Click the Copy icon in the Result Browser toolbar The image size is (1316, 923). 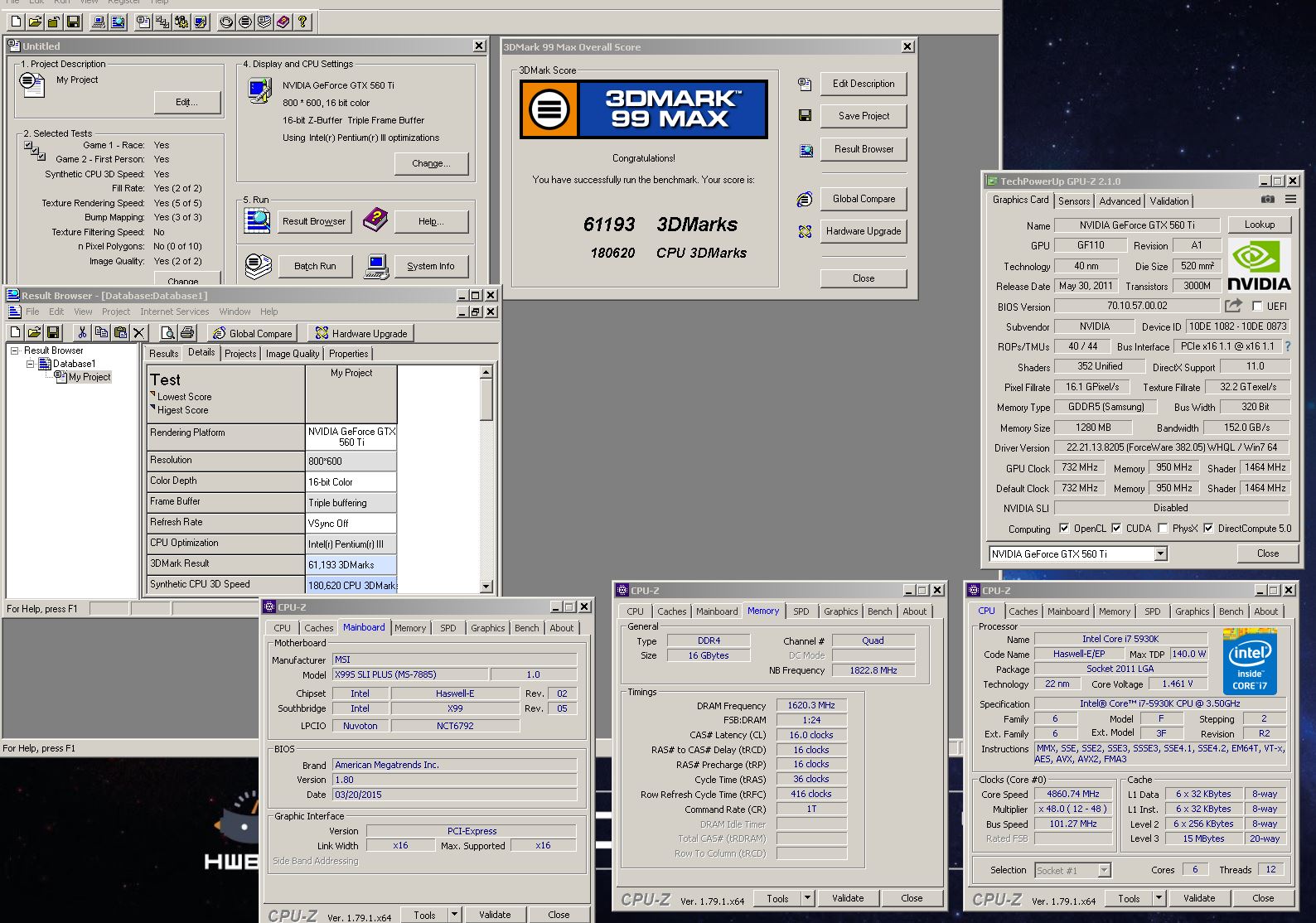click(101, 332)
